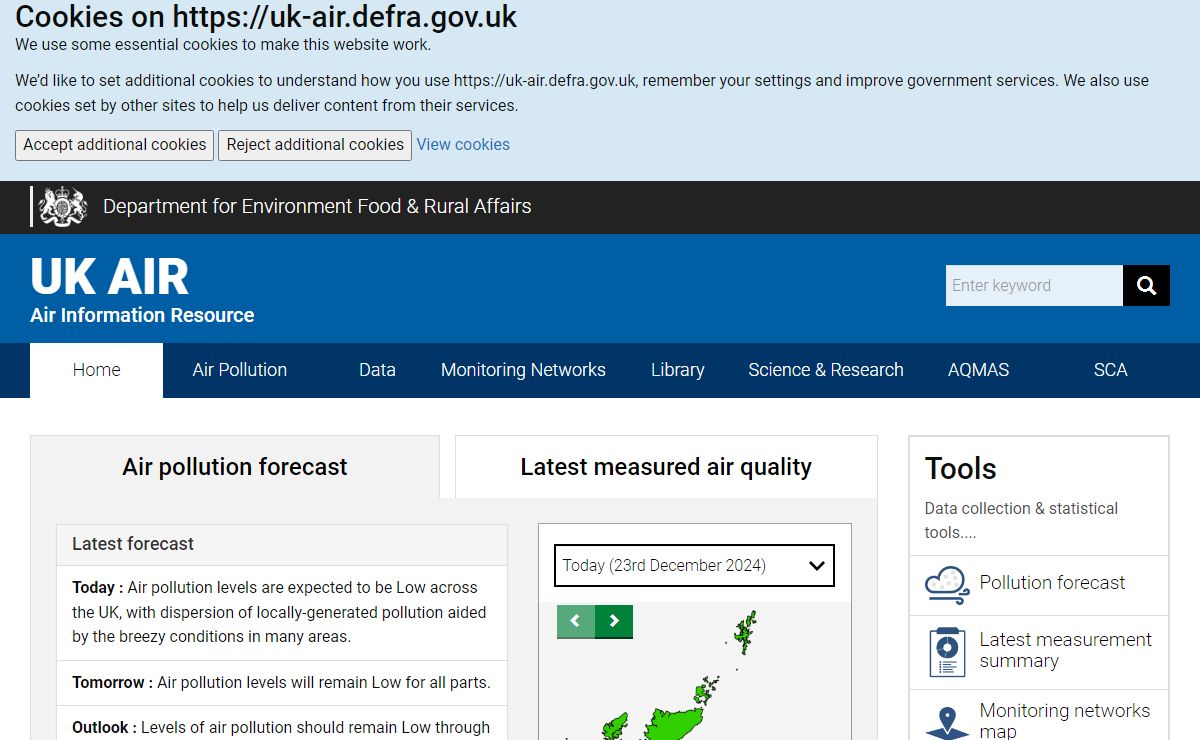
Task: Open the Science & Research menu
Action: click(x=825, y=370)
